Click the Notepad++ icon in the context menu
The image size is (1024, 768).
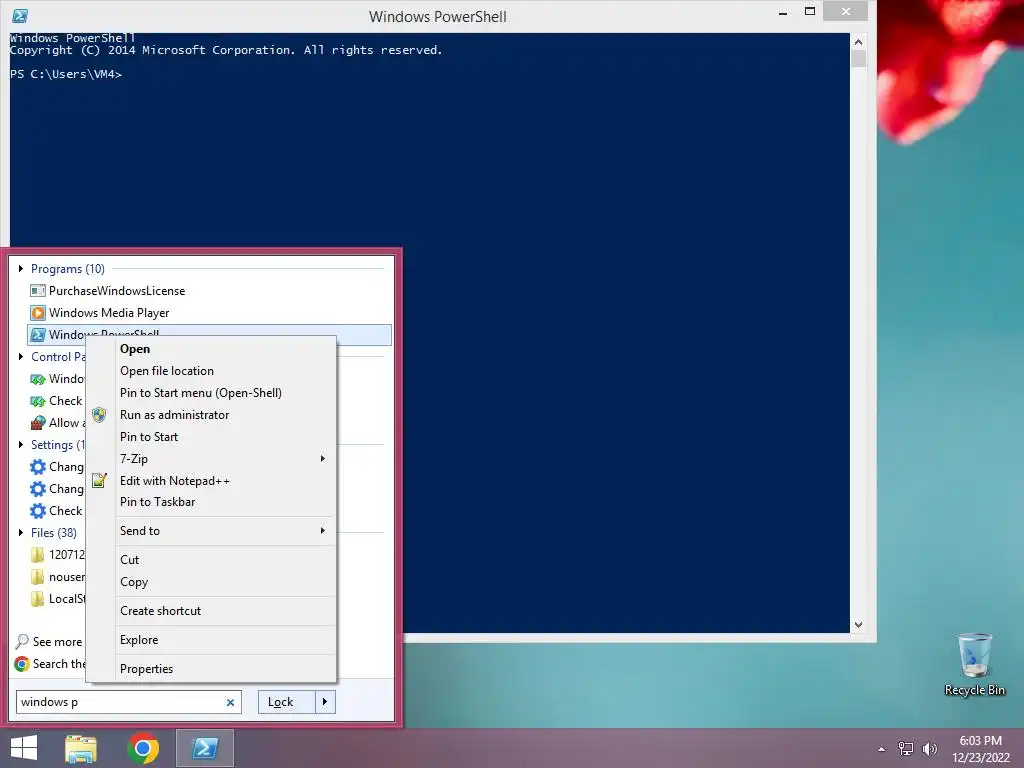(99, 481)
